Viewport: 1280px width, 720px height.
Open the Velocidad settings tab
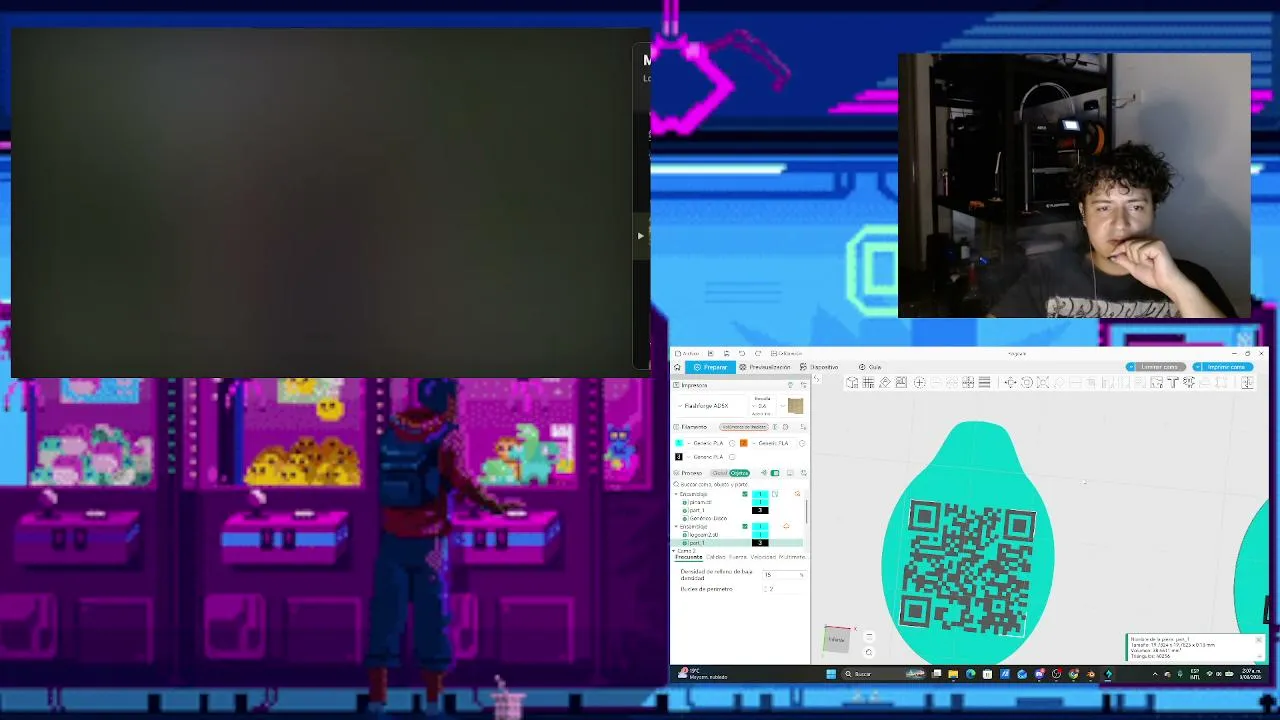(x=763, y=557)
